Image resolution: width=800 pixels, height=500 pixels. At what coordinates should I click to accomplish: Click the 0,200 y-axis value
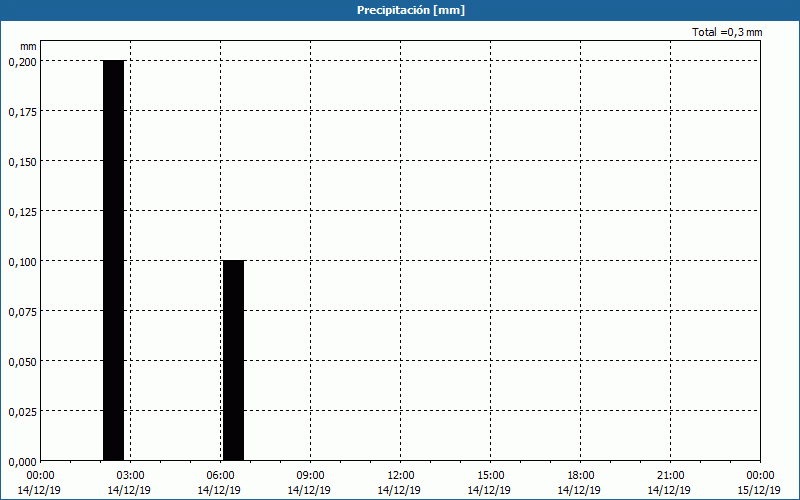pos(22,62)
